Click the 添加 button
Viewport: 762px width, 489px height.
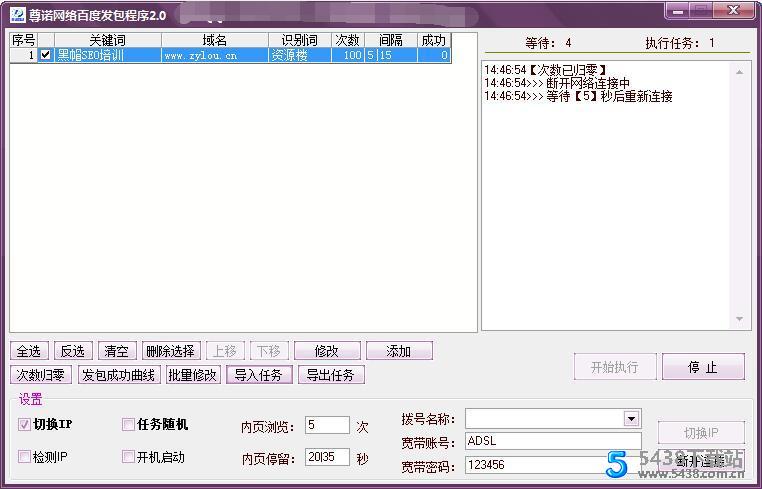(399, 351)
